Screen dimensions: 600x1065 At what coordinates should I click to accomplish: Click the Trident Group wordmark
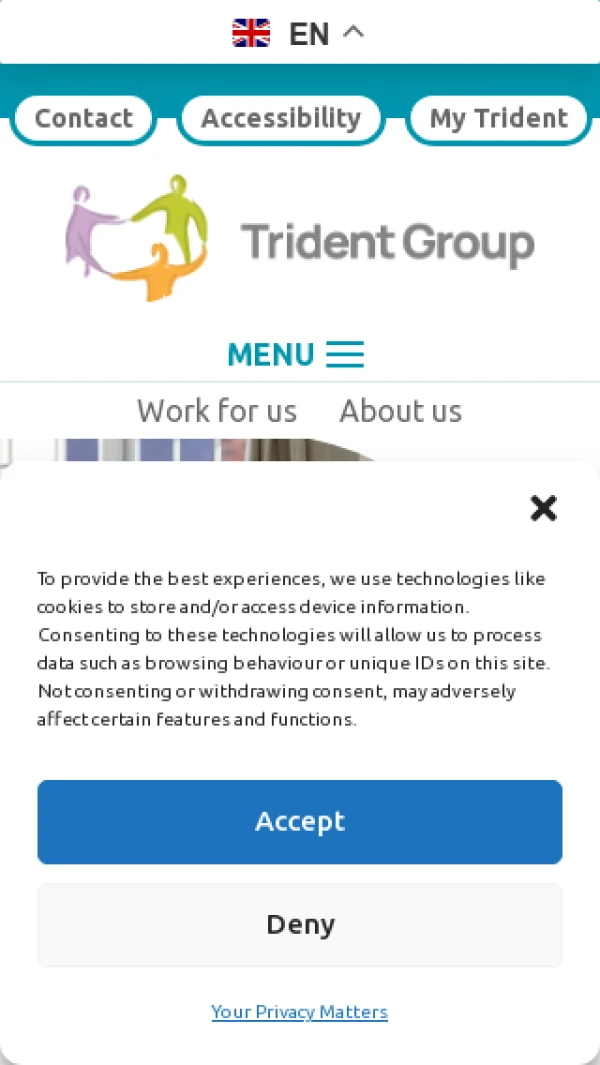[387, 244]
